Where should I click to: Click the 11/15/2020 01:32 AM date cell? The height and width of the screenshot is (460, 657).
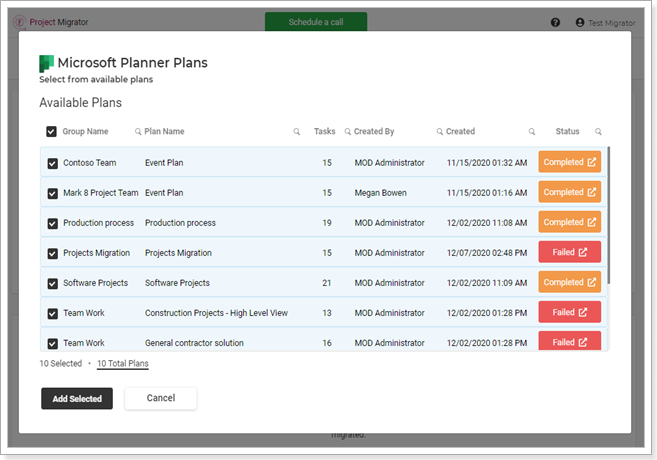pos(487,163)
